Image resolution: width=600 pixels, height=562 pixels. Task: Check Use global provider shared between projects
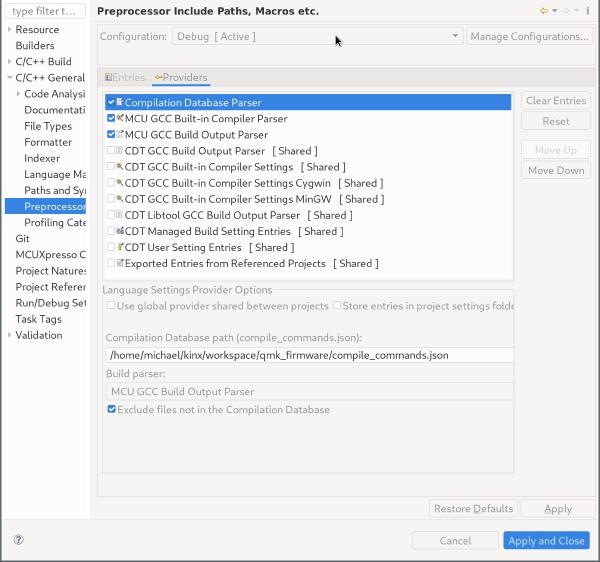(111, 305)
